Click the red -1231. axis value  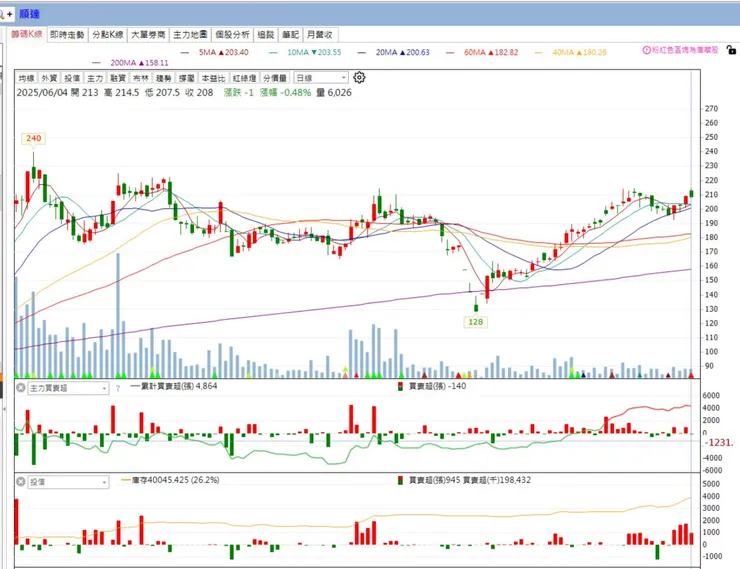(x=719, y=443)
